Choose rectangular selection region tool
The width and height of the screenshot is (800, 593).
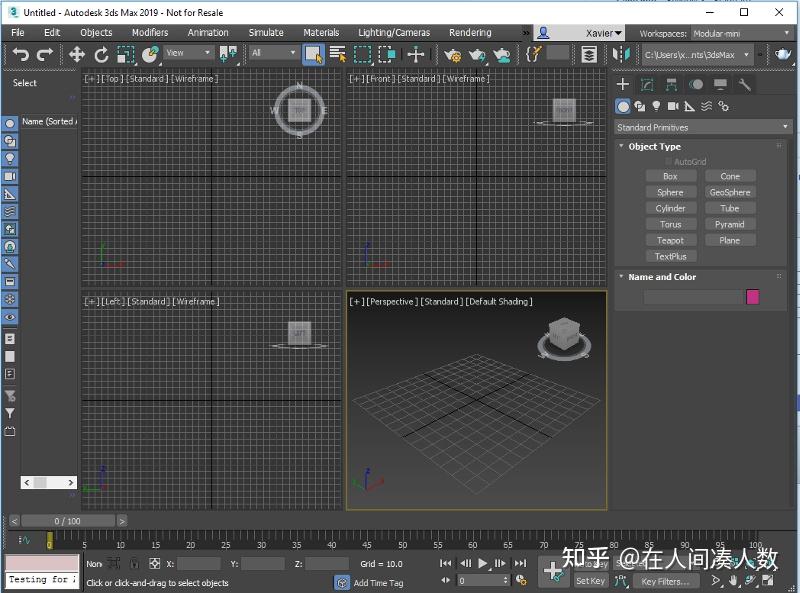362,54
